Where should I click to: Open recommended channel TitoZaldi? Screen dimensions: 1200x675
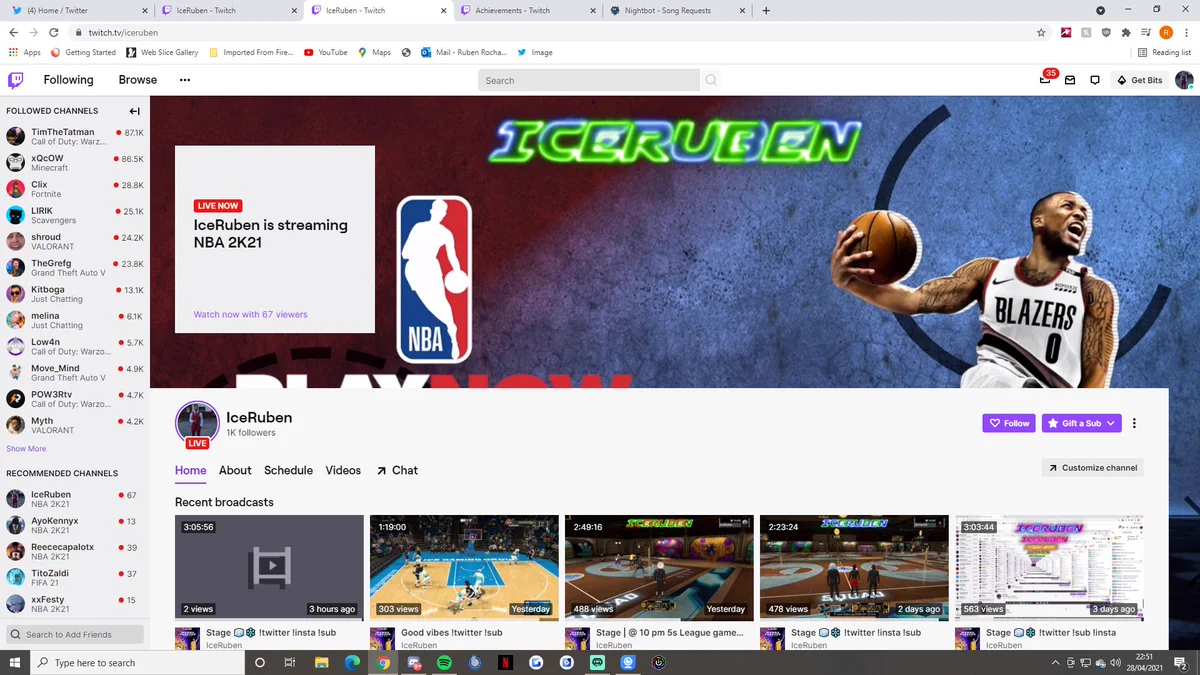tap(75, 578)
